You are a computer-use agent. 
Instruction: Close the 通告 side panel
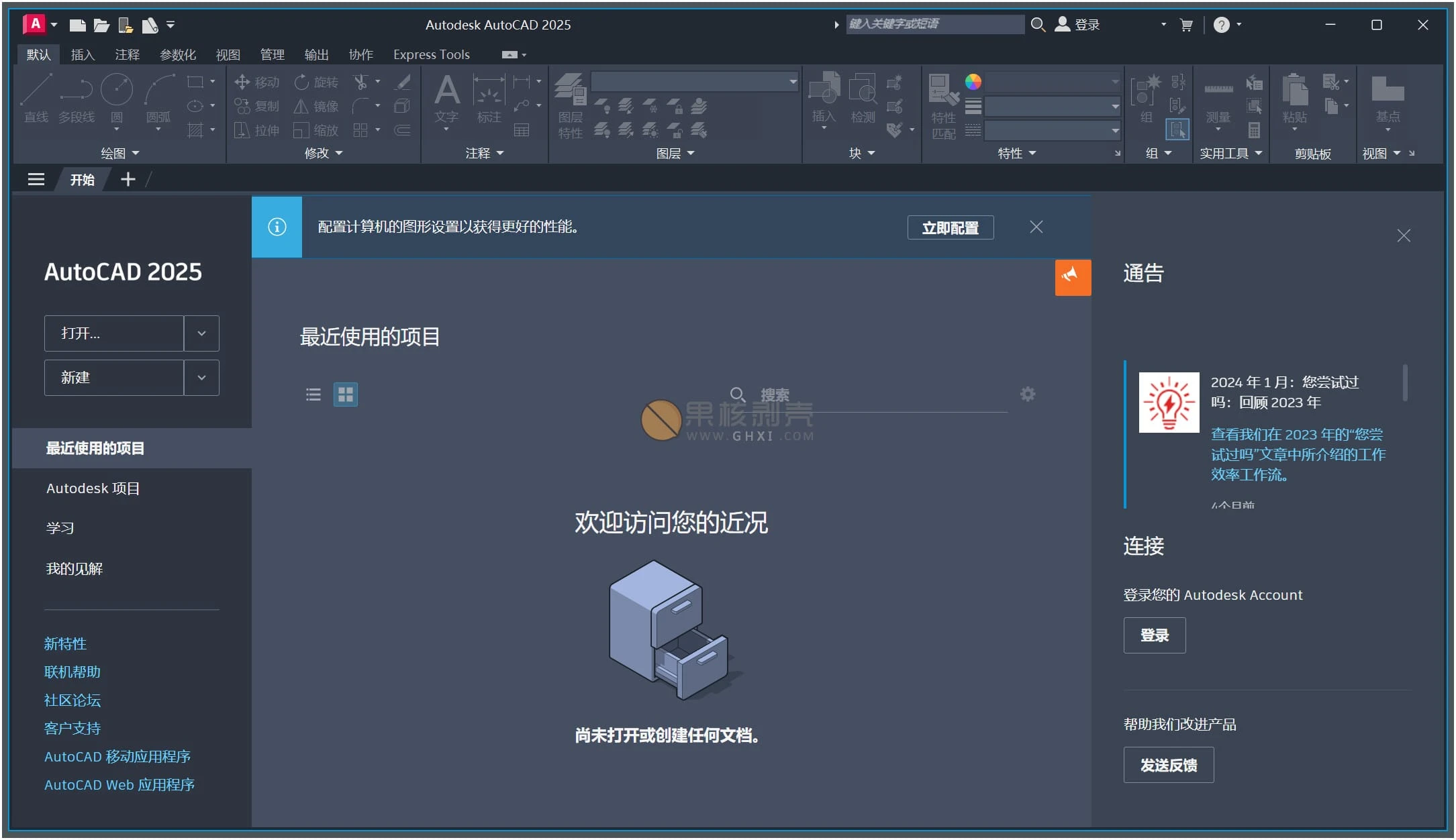click(1404, 235)
